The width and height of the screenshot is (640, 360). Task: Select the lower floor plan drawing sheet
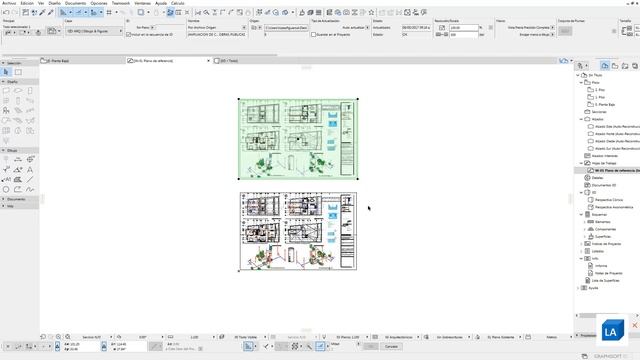(x=298, y=231)
